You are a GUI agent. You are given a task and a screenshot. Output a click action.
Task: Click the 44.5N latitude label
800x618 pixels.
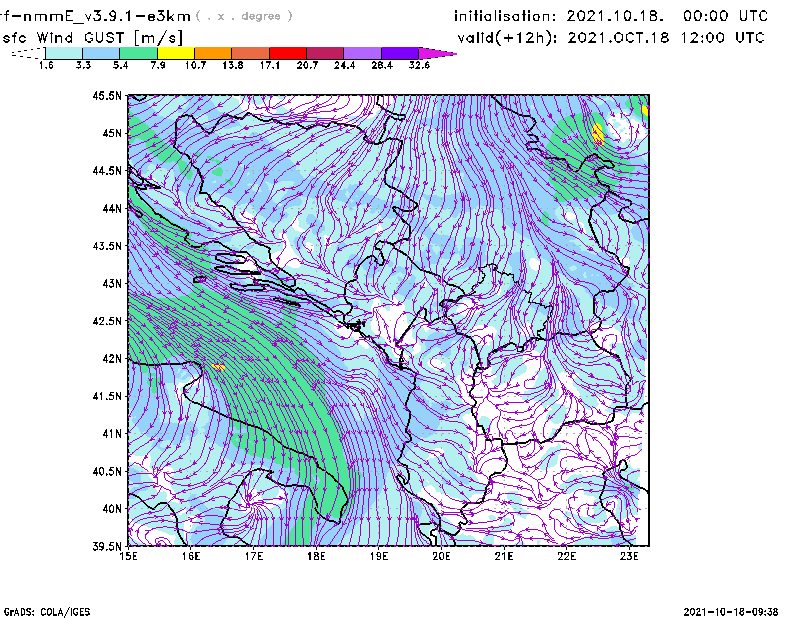[107, 170]
